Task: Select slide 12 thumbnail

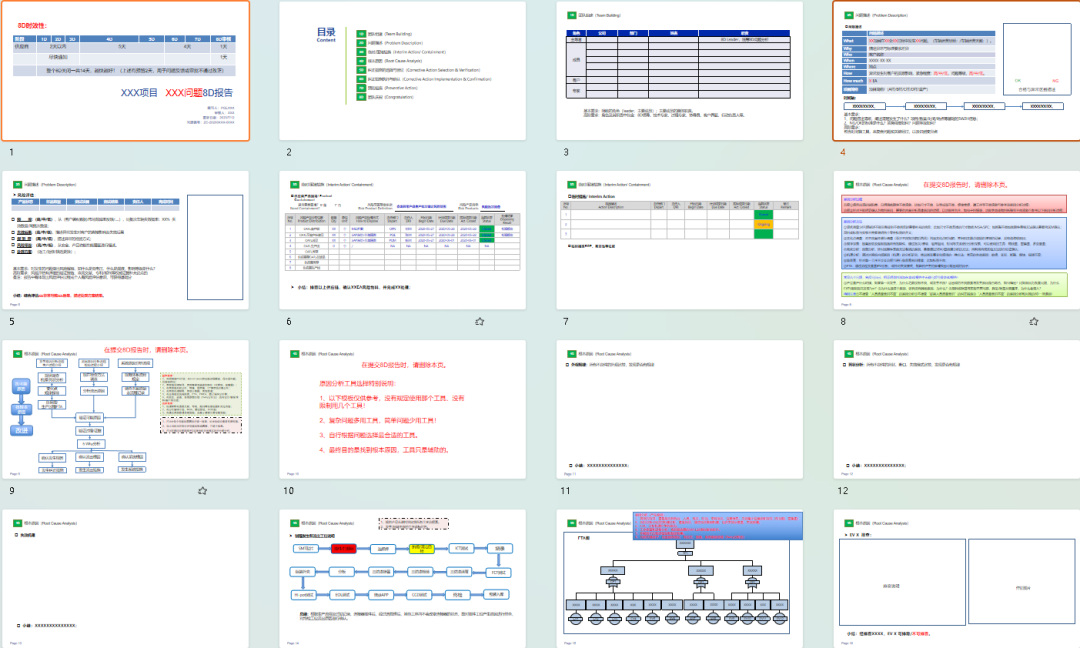Action: pyautogui.click(x=957, y=410)
